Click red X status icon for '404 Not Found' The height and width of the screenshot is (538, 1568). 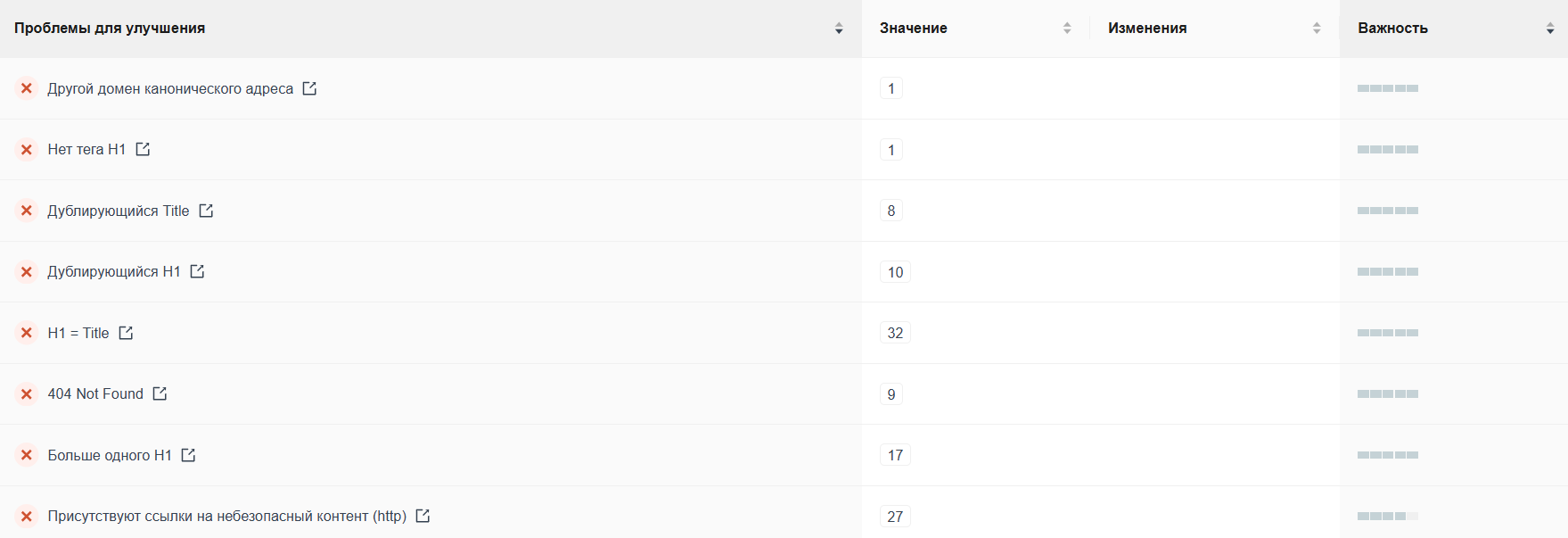tap(27, 394)
